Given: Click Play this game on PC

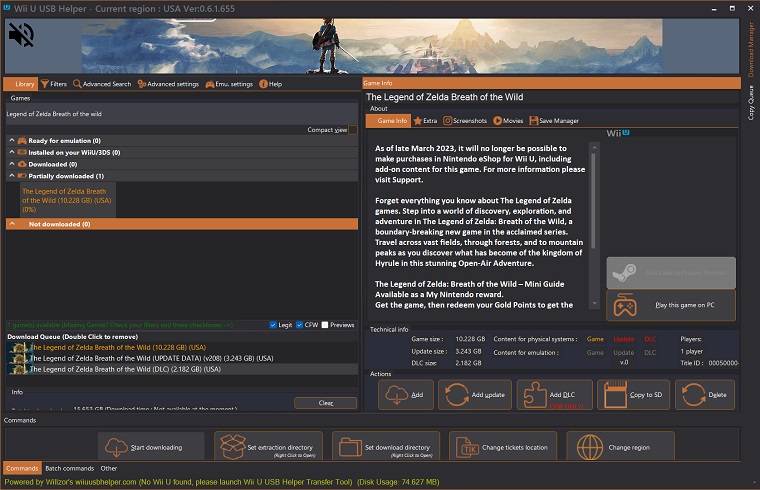Looking at the screenshot, I should coord(671,305).
